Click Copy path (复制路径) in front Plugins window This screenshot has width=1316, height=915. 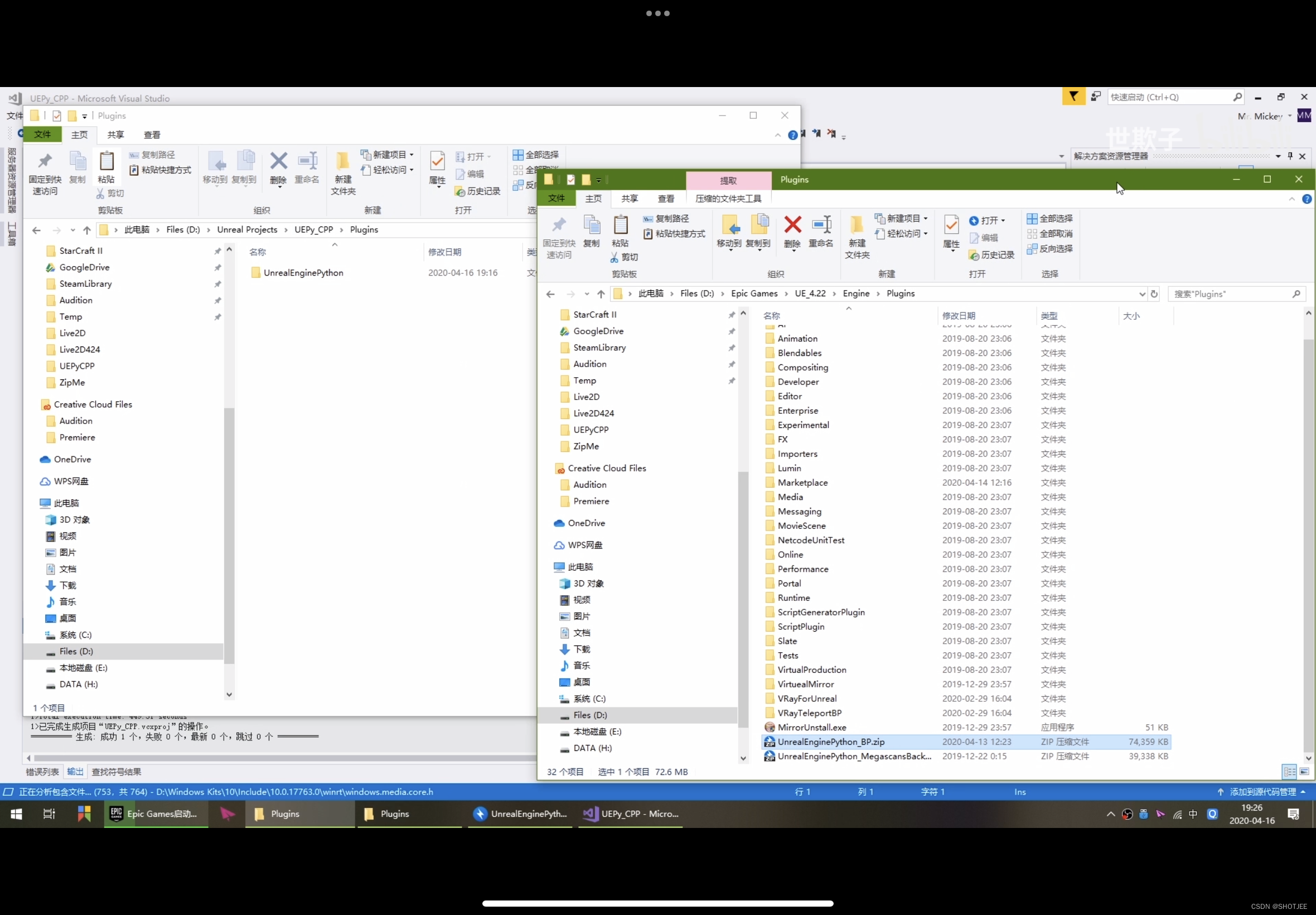[666, 219]
